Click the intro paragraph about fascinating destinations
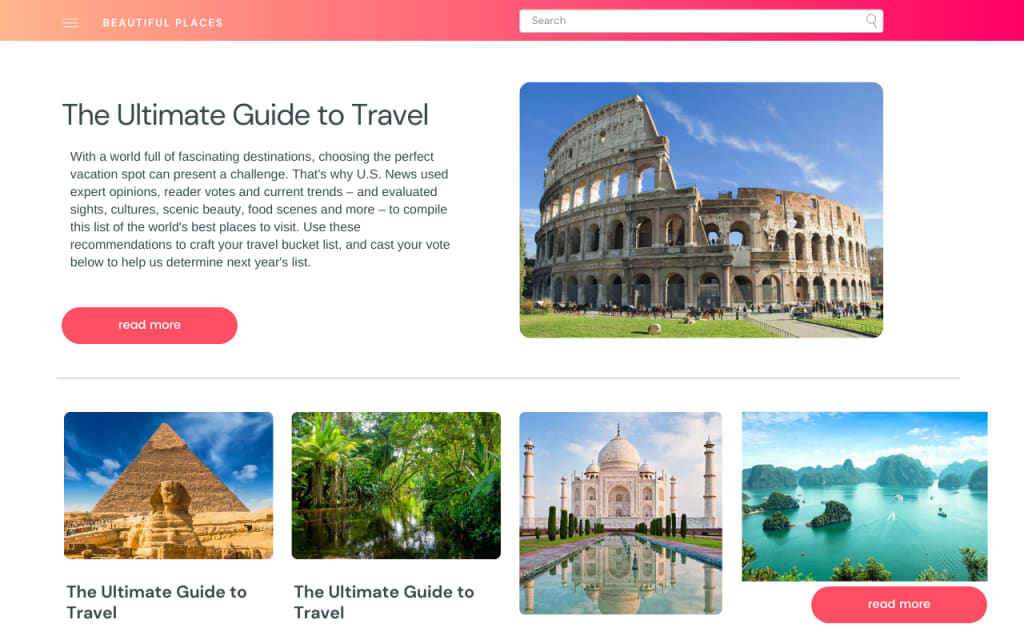Viewport: 1024px width, 640px height. click(260, 209)
